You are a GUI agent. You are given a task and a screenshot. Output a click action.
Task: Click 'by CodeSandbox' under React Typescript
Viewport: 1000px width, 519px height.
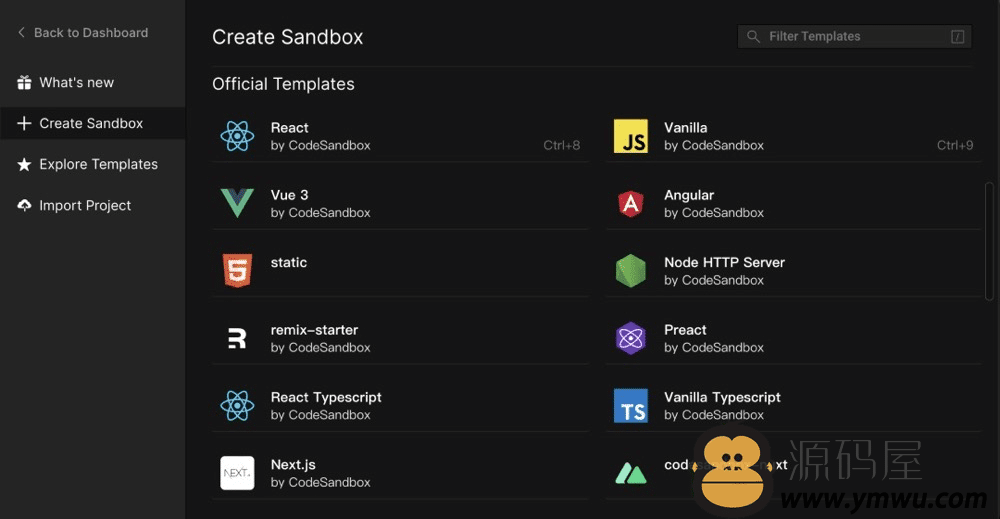click(x=320, y=415)
